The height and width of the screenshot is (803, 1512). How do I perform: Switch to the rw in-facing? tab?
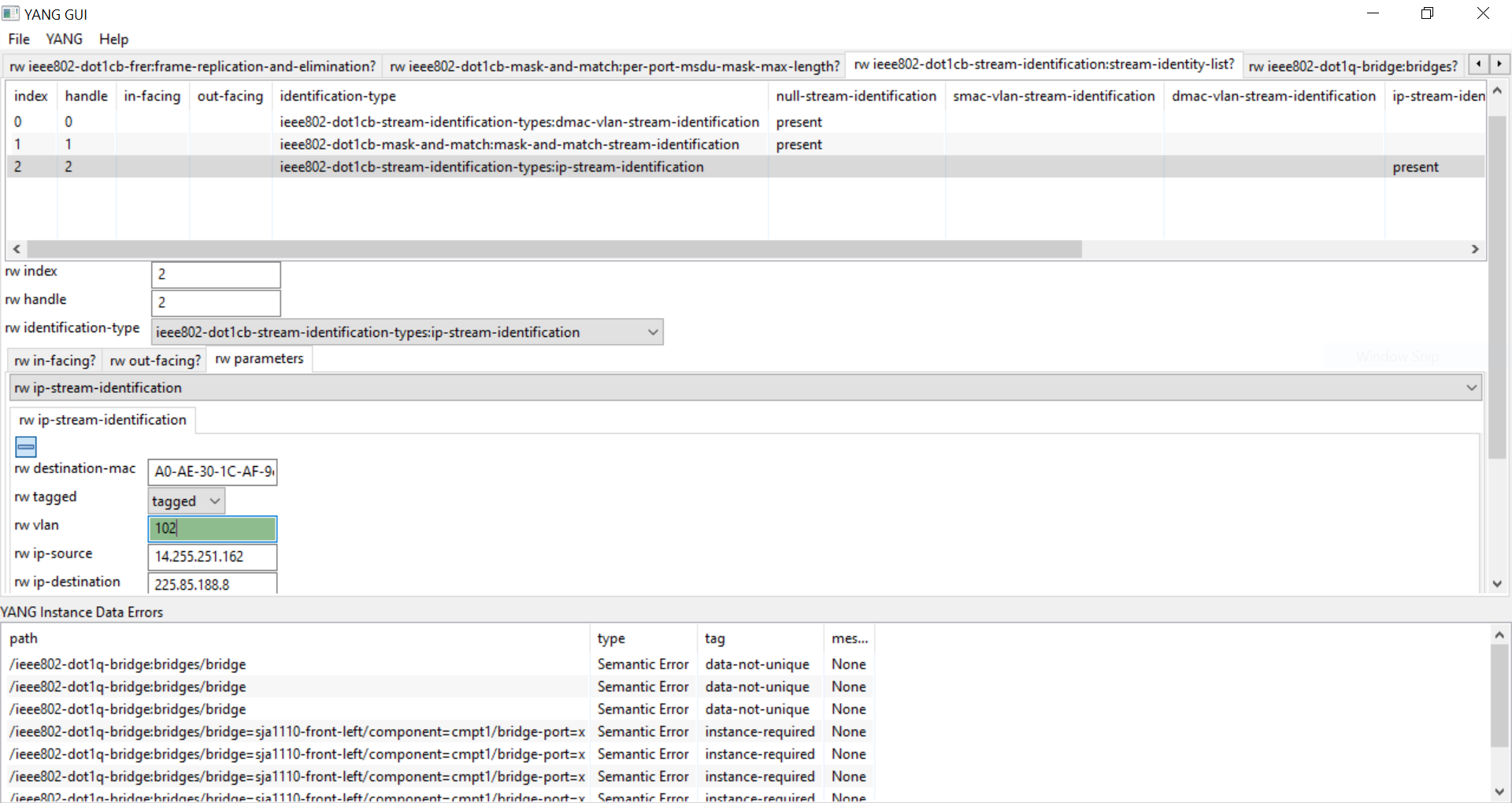tap(54, 360)
